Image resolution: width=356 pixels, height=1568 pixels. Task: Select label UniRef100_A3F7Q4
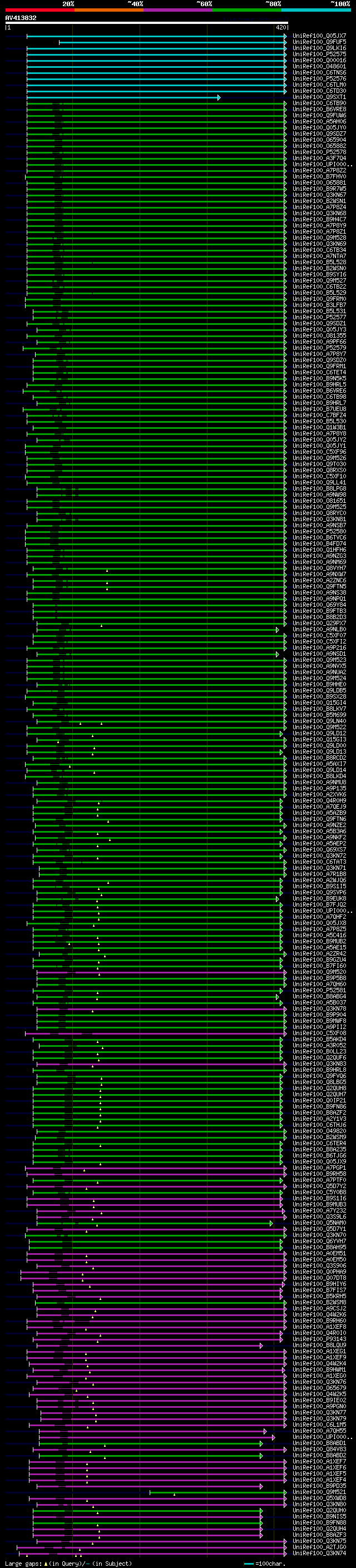319,159
